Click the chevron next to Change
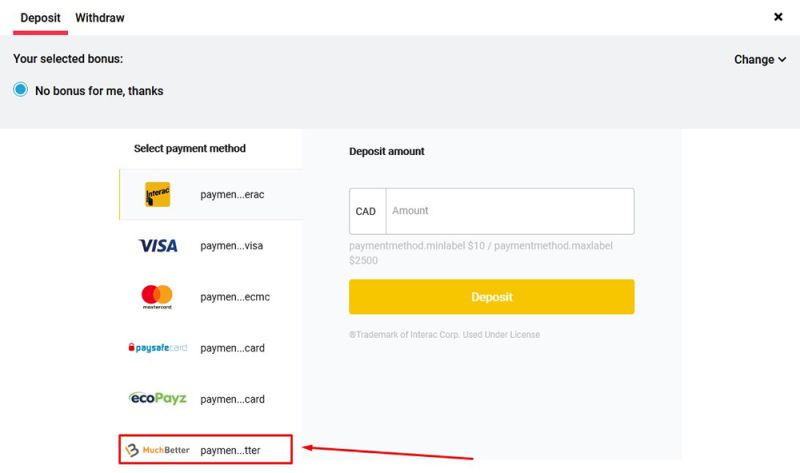The image size is (800, 473). click(x=782, y=60)
